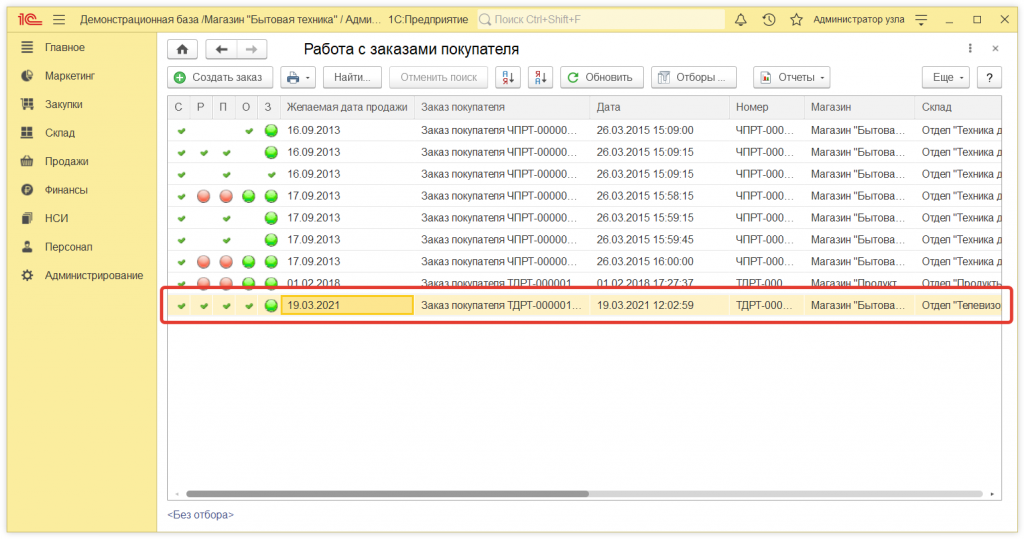Go to the home page icon
Screen dimensions: 1024x539
182,49
